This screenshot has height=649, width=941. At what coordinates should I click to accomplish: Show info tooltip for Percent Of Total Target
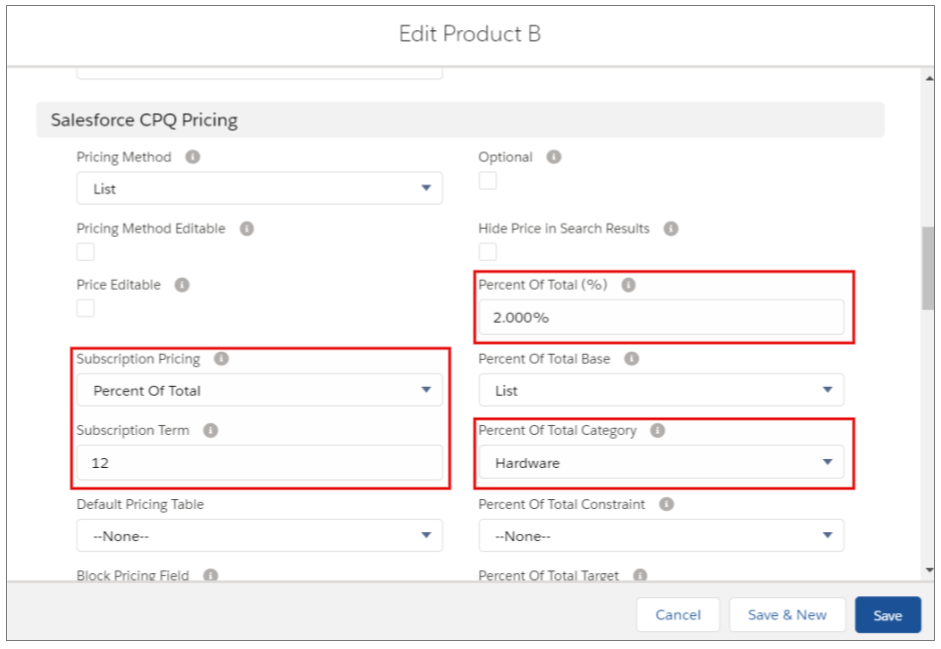click(x=640, y=575)
